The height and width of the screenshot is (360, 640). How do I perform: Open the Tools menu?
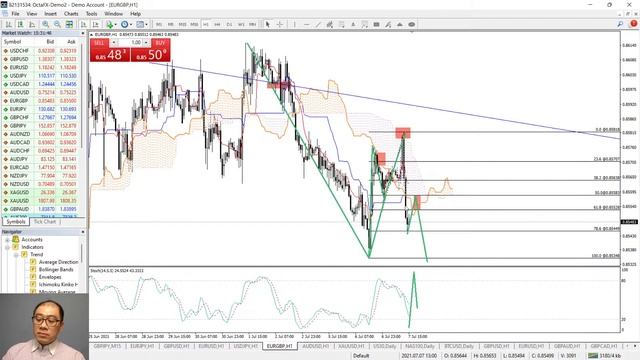click(91, 14)
